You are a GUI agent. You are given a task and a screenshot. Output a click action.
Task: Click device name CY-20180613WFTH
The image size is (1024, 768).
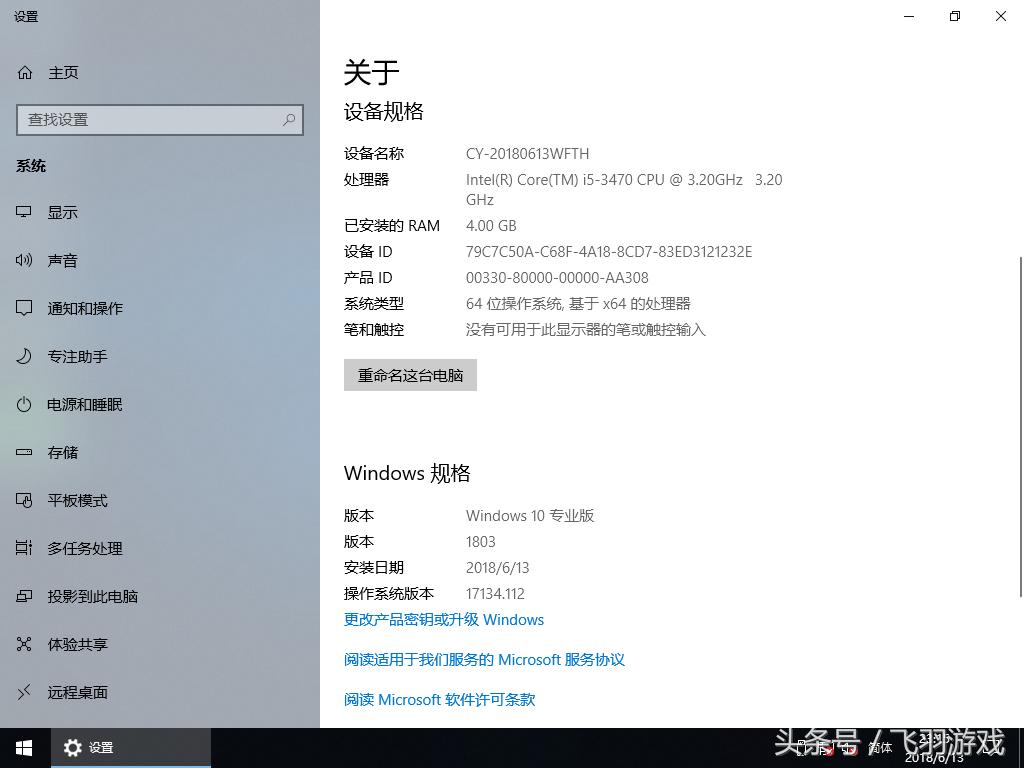[x=527, y=153]
